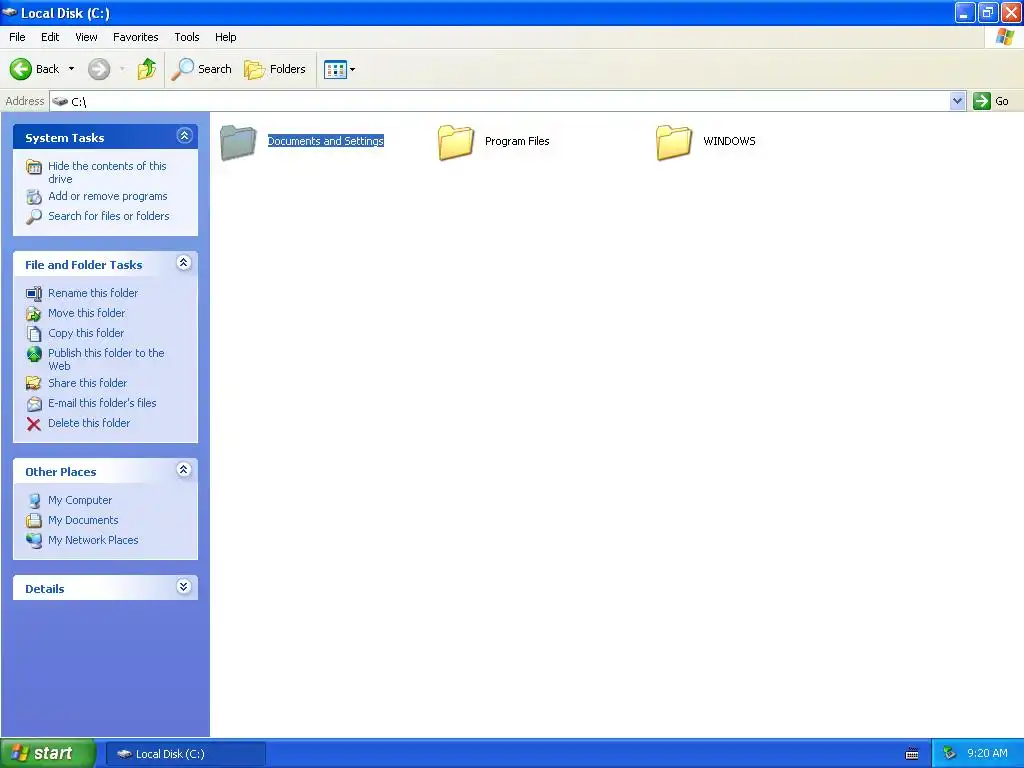This screenshot has height=768, width=1024.
Task: Open My Network Places link
Action: click(x=93, y=540)
